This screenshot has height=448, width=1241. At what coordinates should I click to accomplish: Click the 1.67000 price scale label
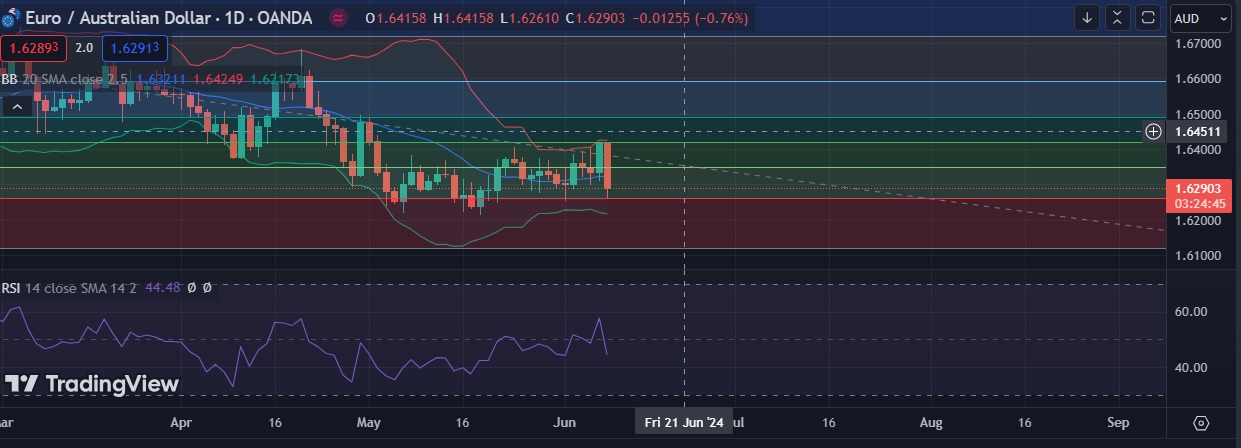pos(1197,44)
